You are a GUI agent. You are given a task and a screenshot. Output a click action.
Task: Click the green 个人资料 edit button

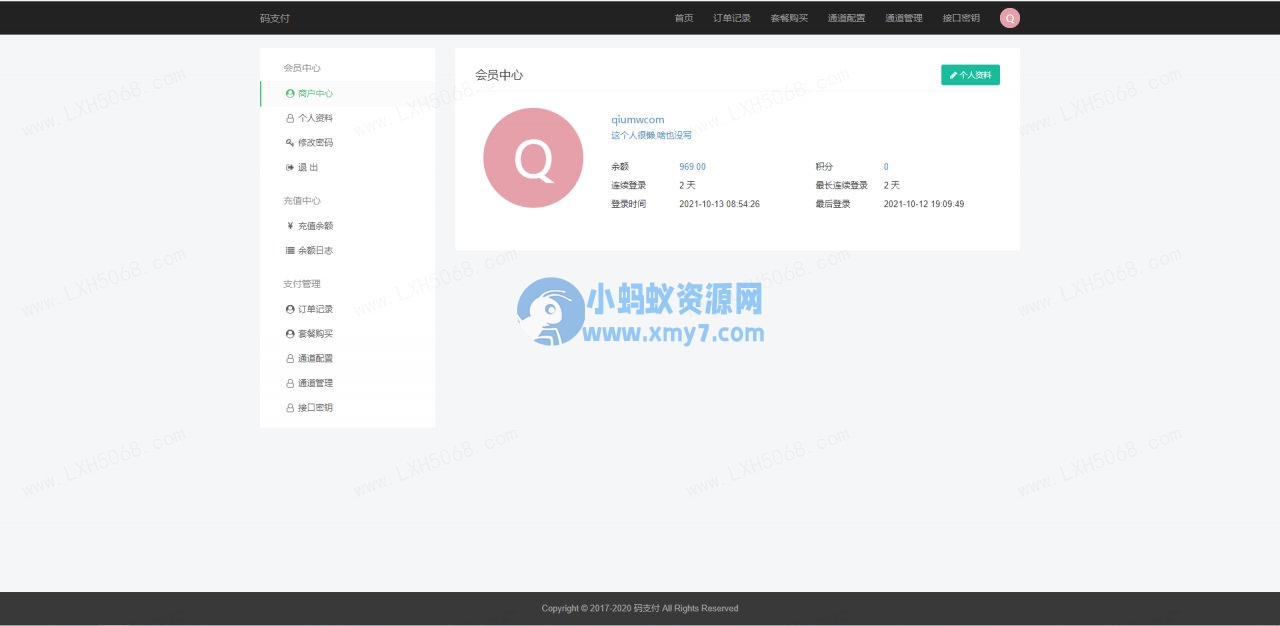point(969,74)
